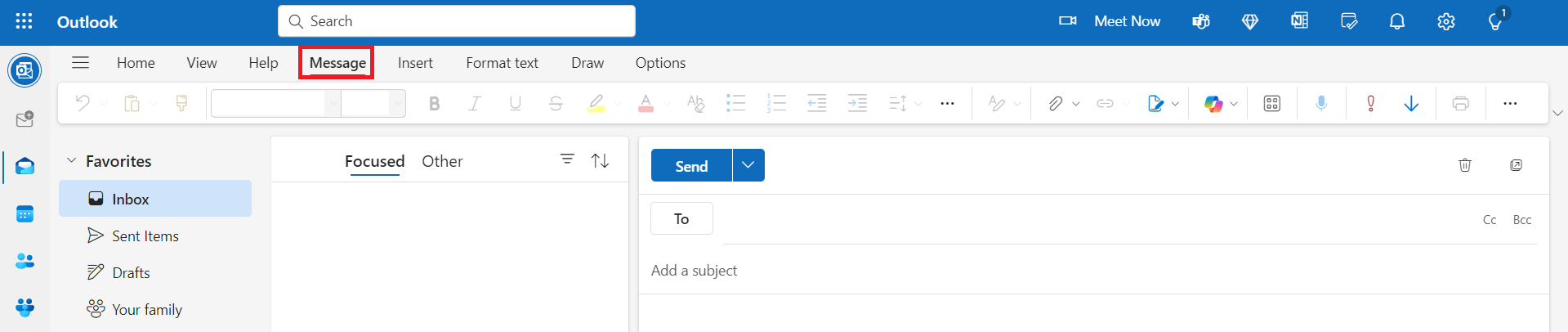This screenshot has width=1568, height=332.
Task: Open the Calendar from the sidebar
Action: coord(25,213)
